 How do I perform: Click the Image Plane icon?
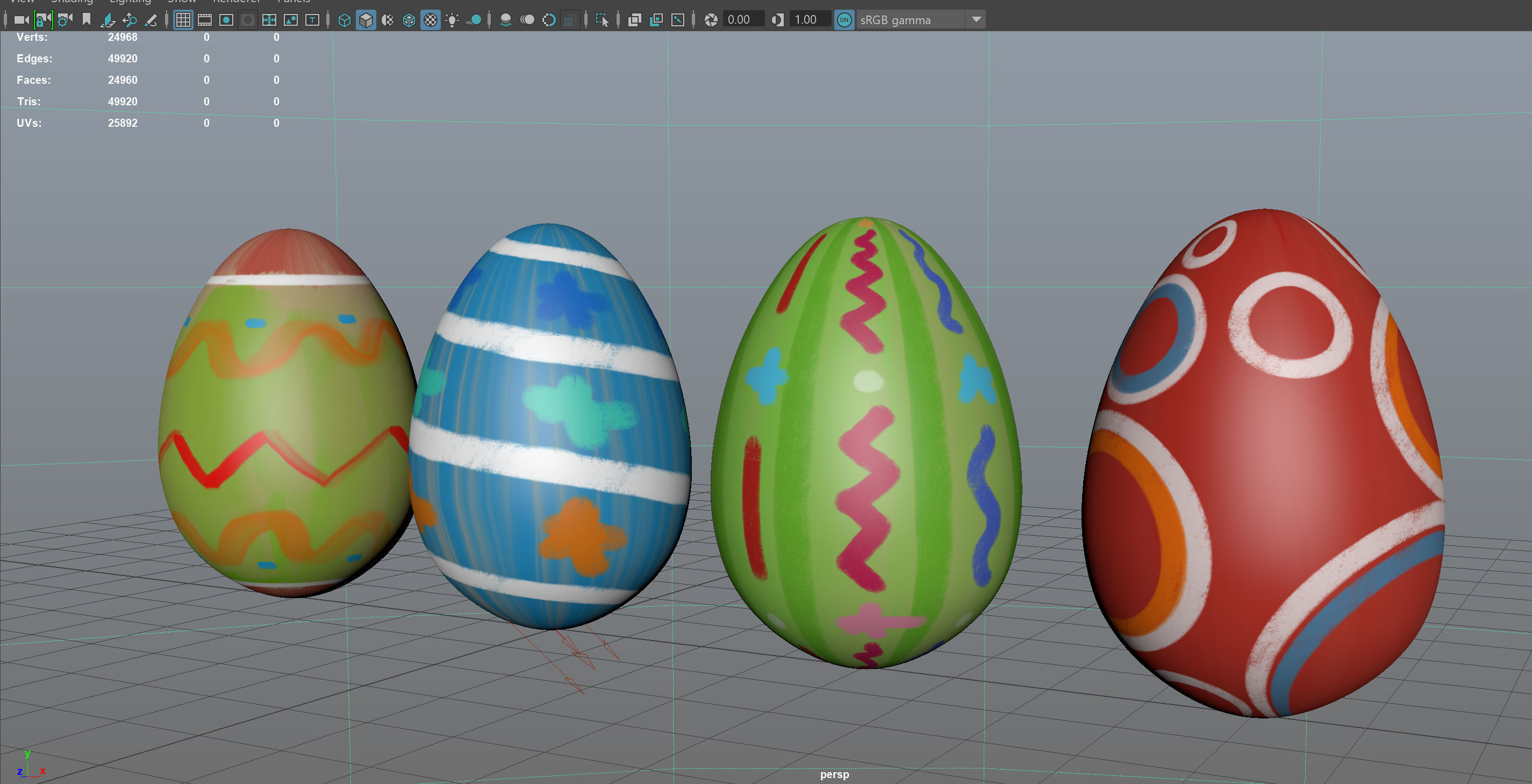pos(108,20)
